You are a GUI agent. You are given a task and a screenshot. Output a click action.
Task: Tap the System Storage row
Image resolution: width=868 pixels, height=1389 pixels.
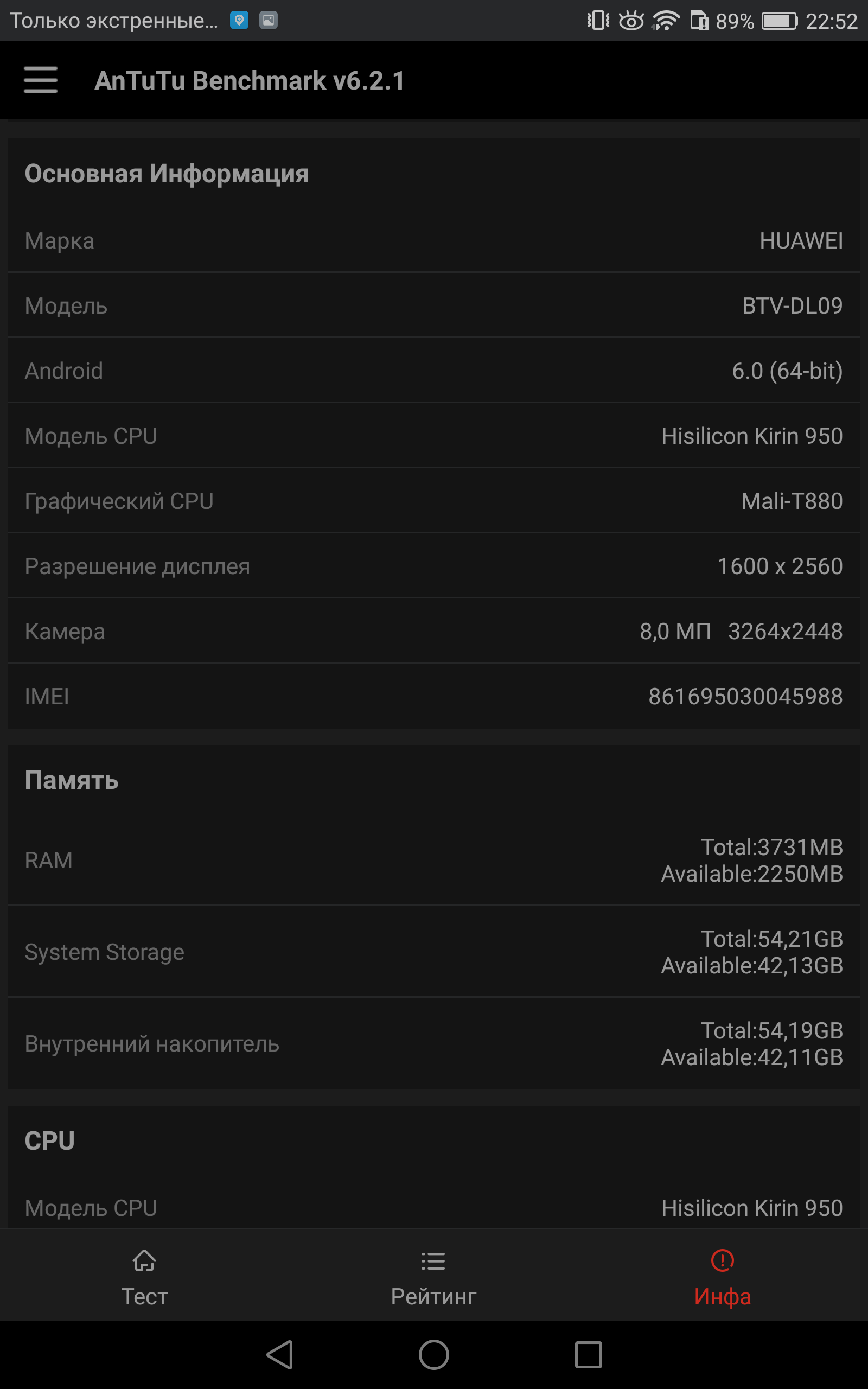pyautogui.click(x=434, y=952)
